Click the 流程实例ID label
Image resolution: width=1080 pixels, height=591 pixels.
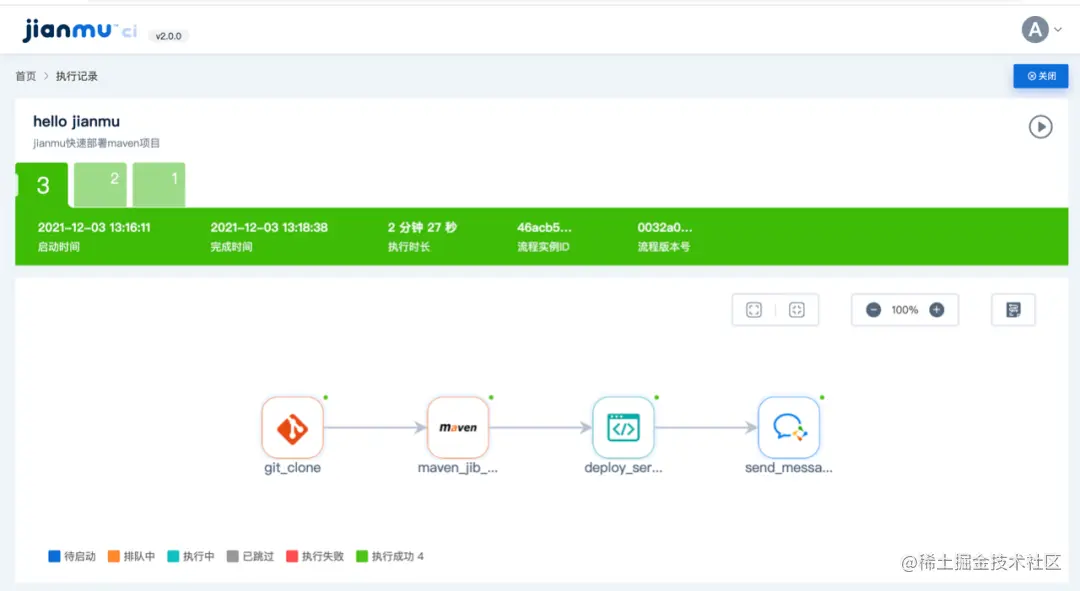point(543,247)
